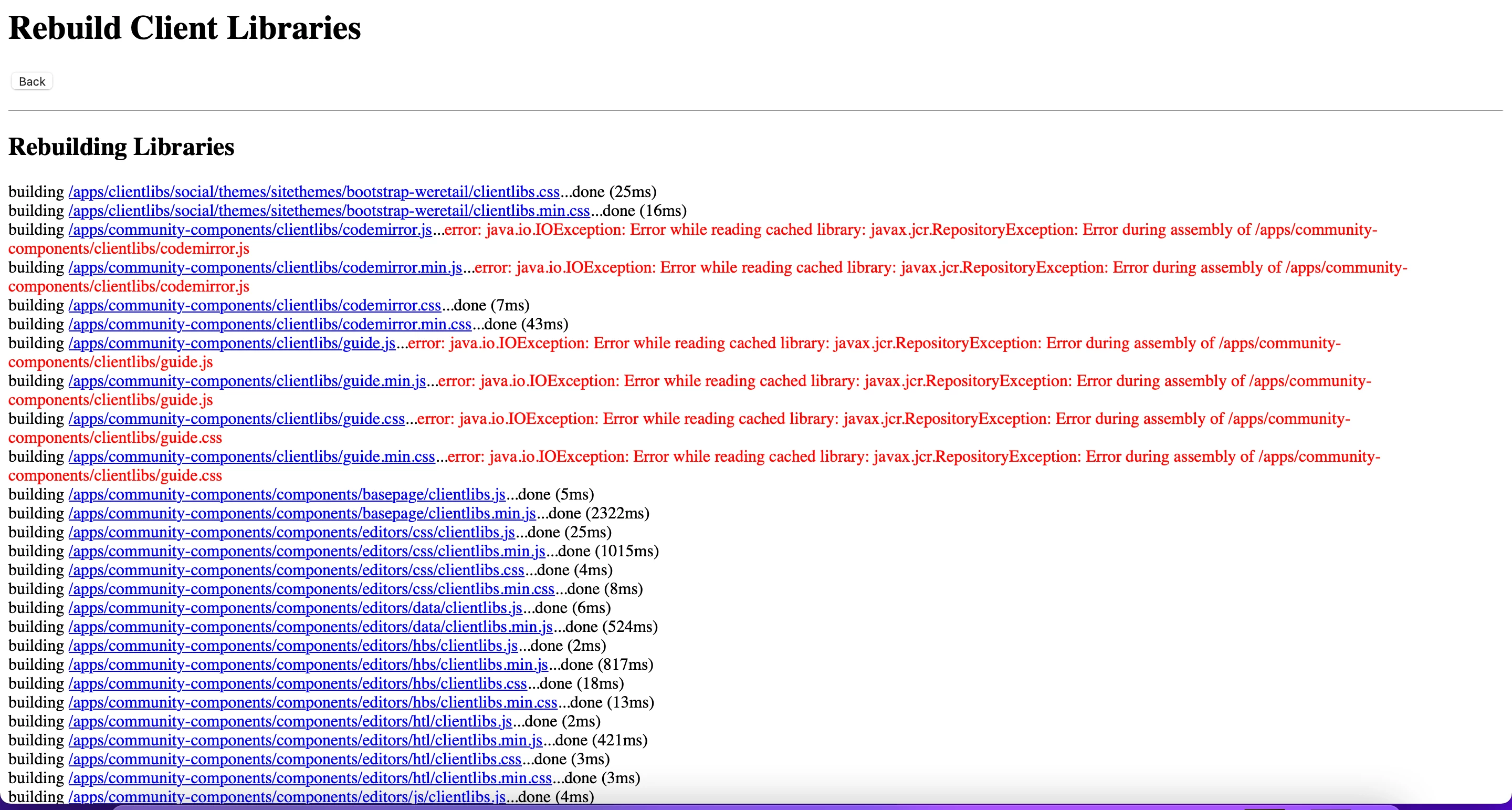Open editors/js/clientlibs.js link
This screenshot has height=810, width=1512.
[x=287, y=797]
